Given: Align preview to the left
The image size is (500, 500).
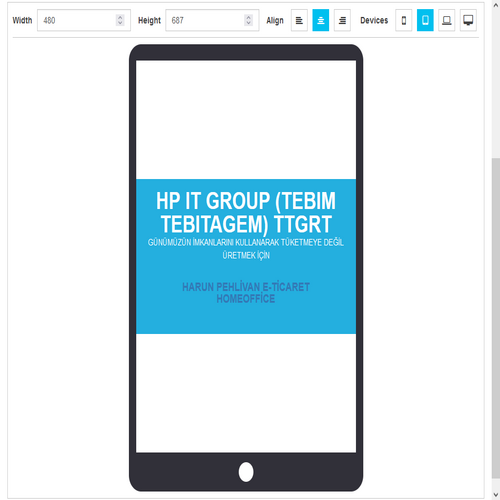Looking at the screenshot, I should tap(299, 20).
